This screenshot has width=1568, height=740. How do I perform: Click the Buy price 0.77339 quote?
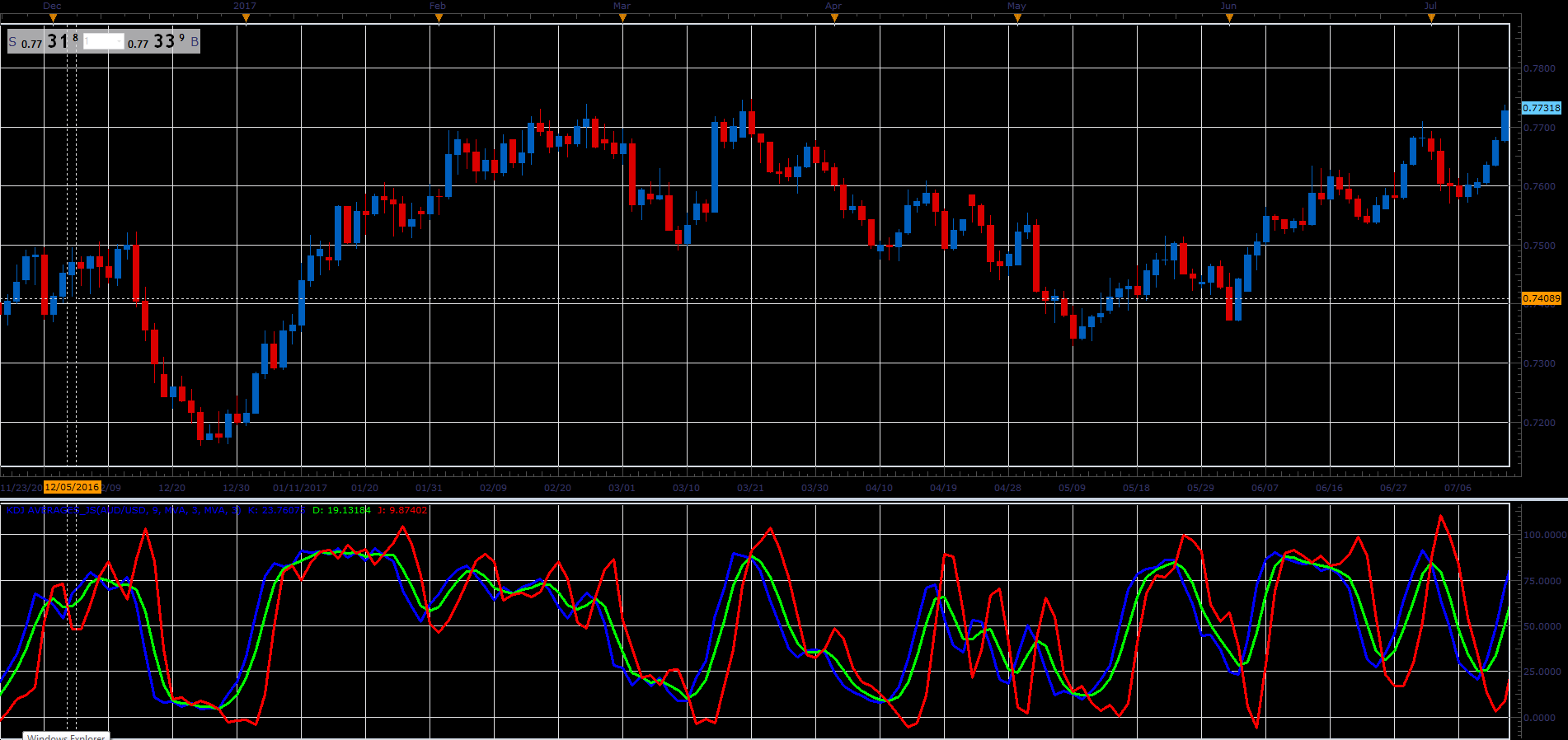[x=157, y=41]
